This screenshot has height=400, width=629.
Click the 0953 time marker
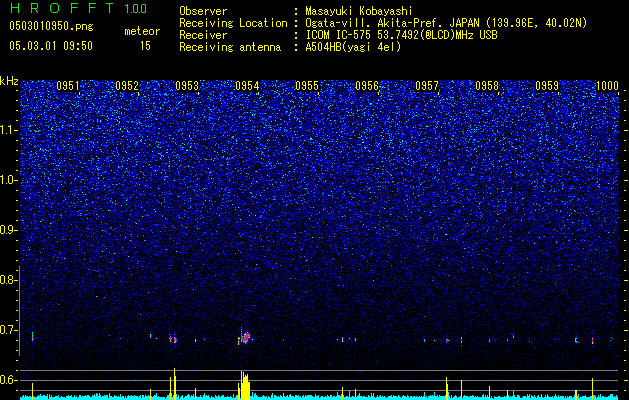point(187,86)
